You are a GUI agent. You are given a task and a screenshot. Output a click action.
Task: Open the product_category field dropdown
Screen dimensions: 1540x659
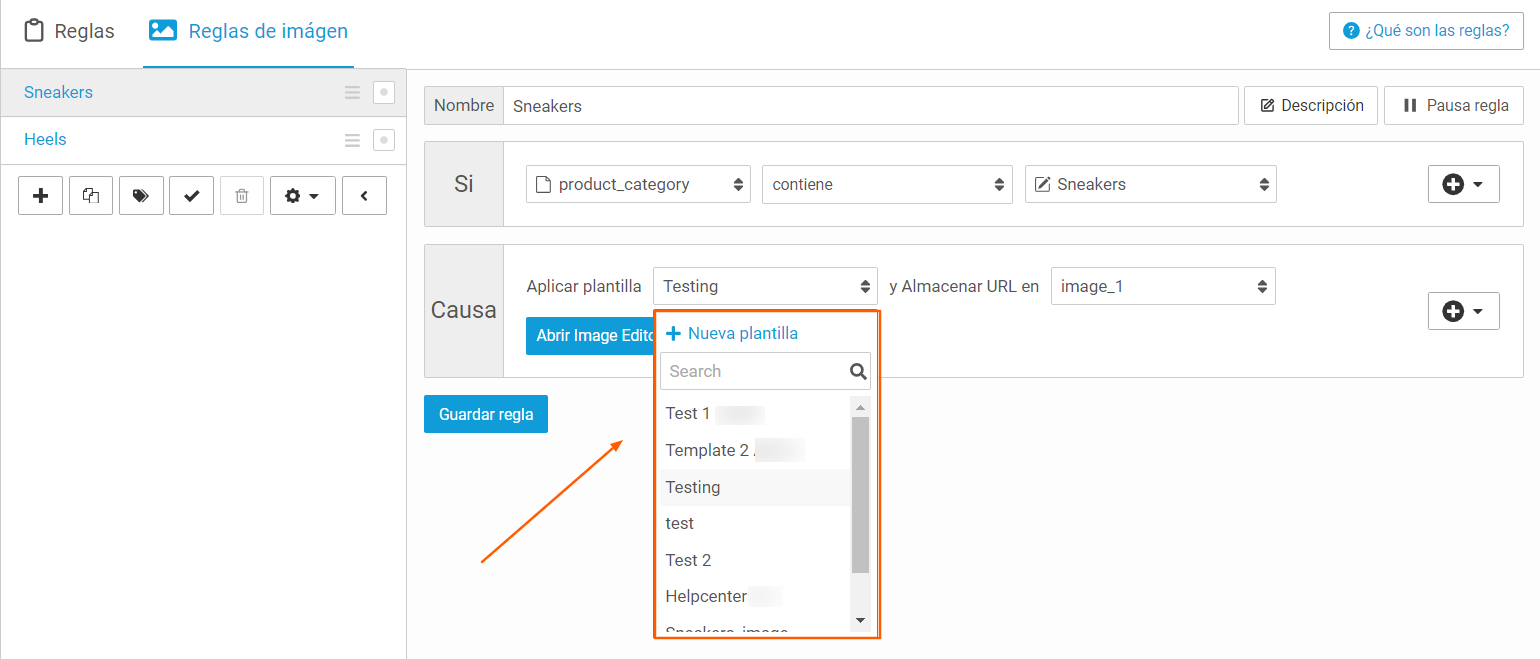pos(638,184)
